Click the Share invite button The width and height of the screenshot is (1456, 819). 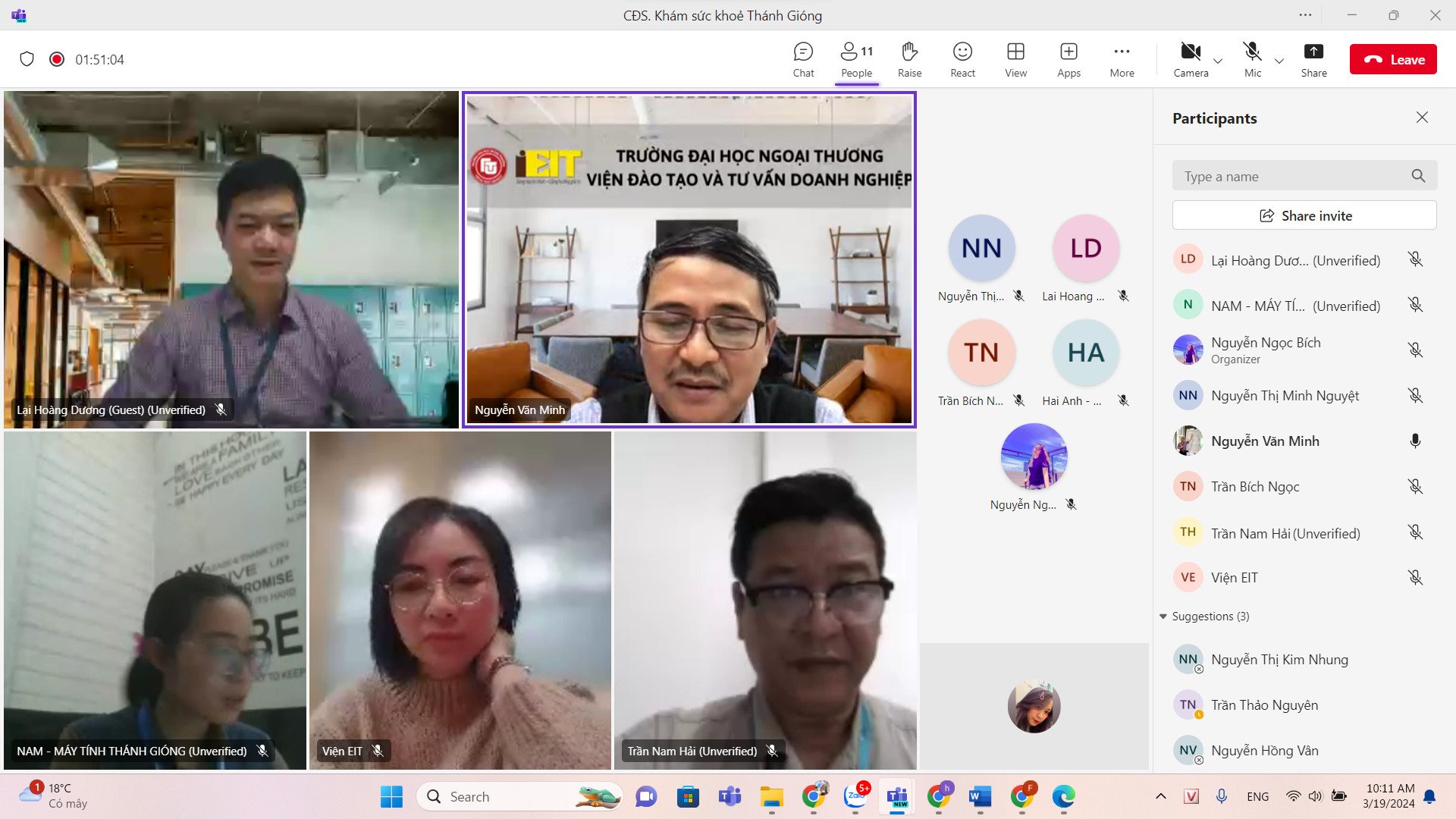click(x=1304, y=215)
